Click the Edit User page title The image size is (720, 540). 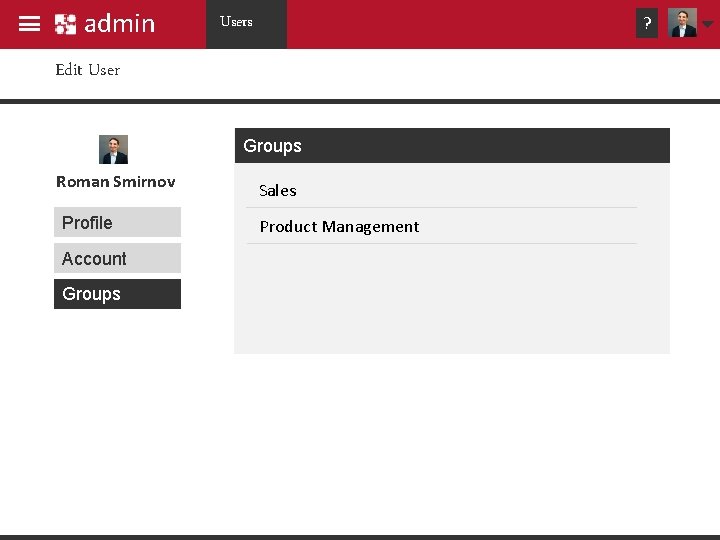[88, 70]
